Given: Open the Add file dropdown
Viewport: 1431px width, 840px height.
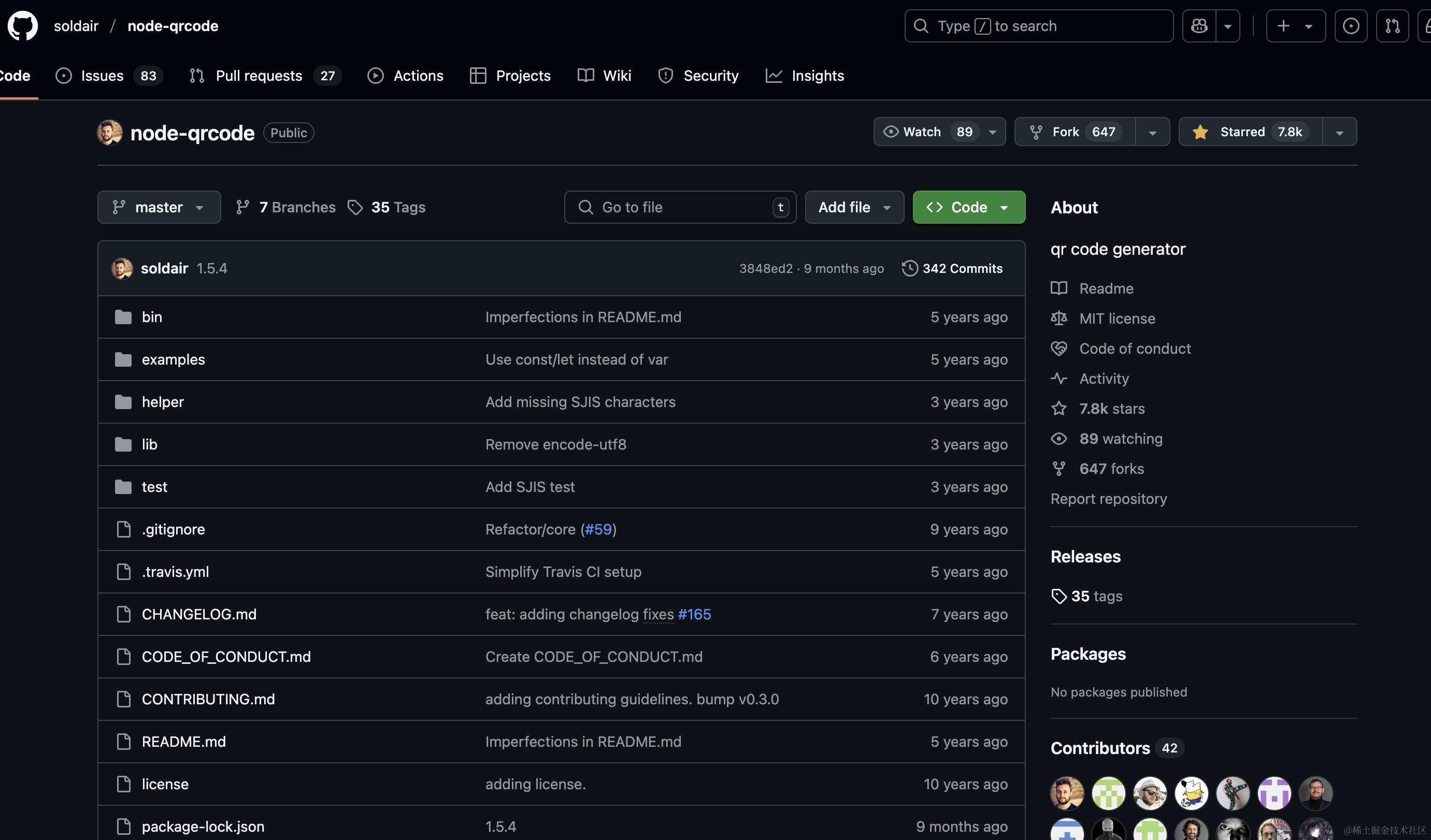Looking at the screenshot, I should coord(854,207).
